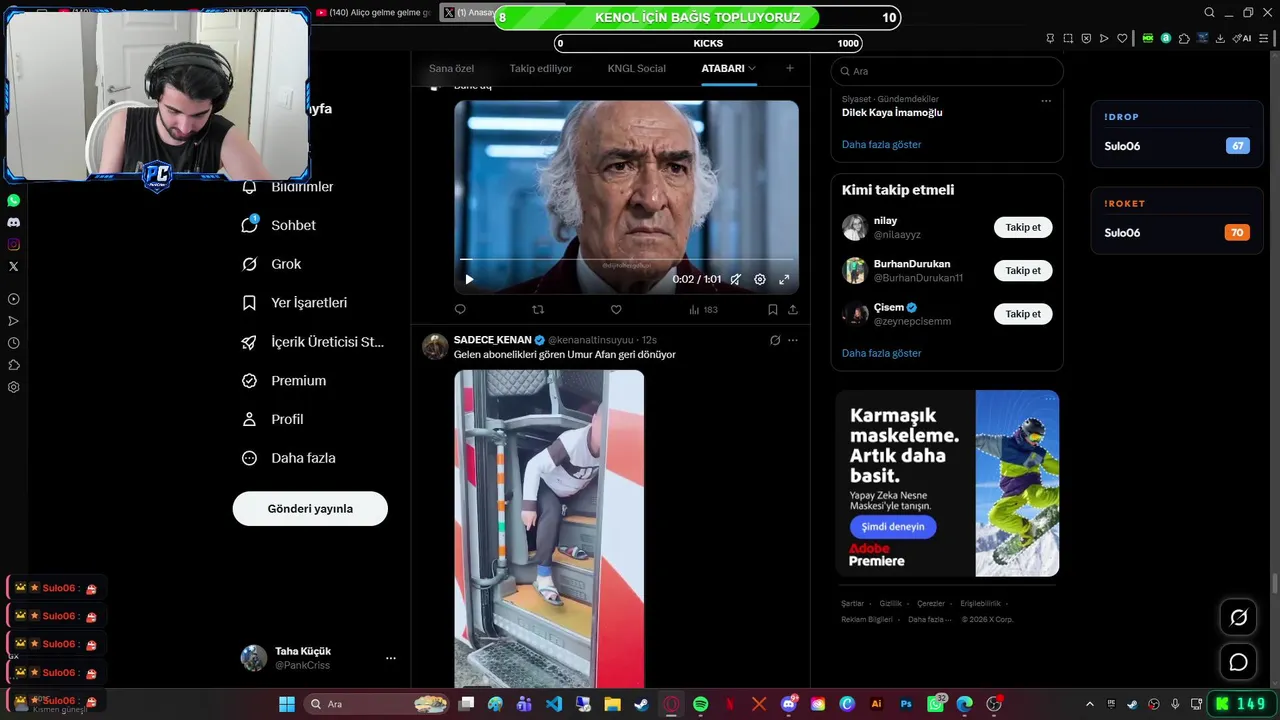Image resolution: width=1280 pixels, height=720 pixels.
Task: Open Visual Studio Code from taskbar
Action: coord(554,704)
